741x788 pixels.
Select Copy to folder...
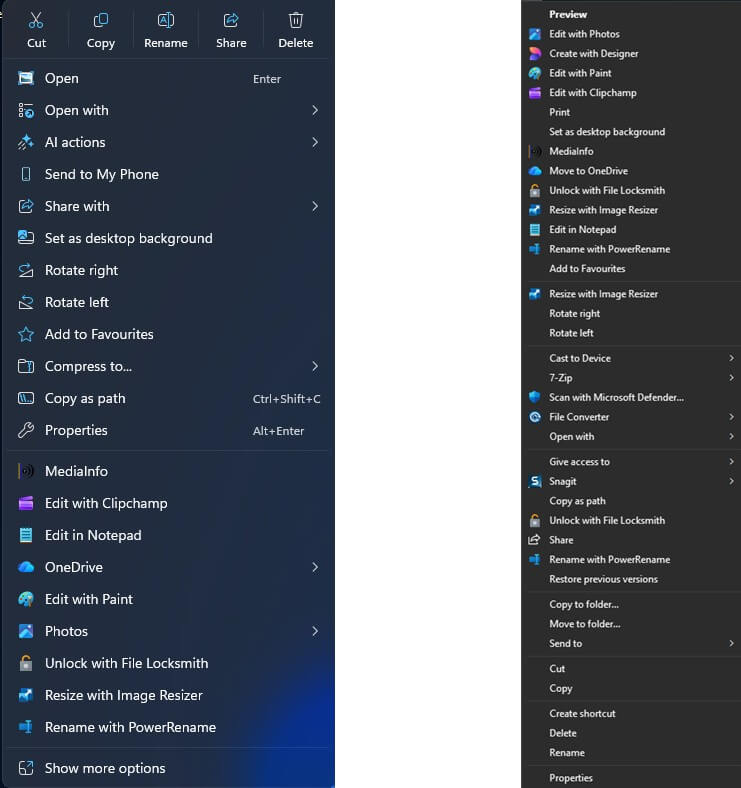click(584, 604)
